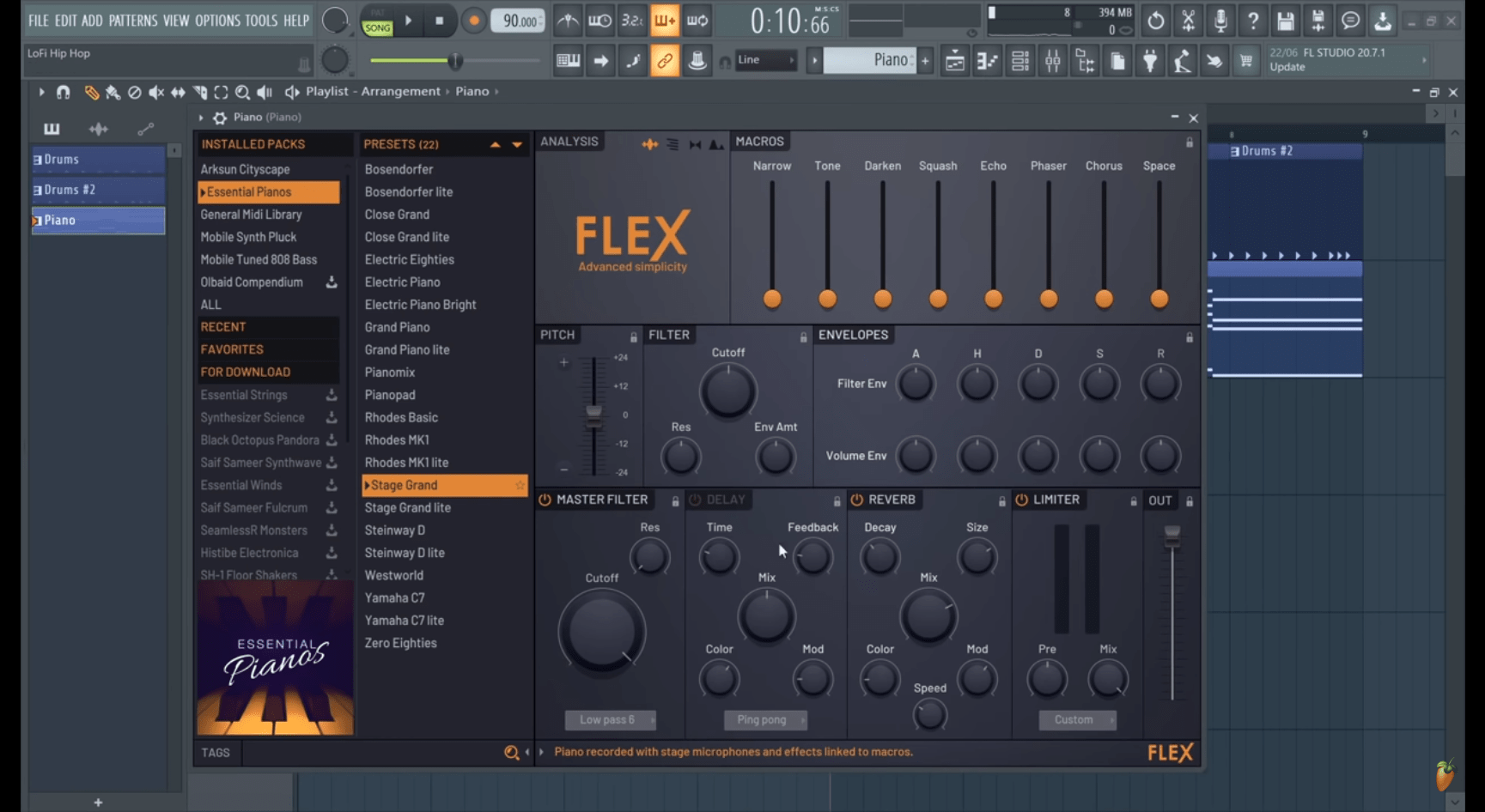Click the Narrow macro slider handle

[772, 299]
